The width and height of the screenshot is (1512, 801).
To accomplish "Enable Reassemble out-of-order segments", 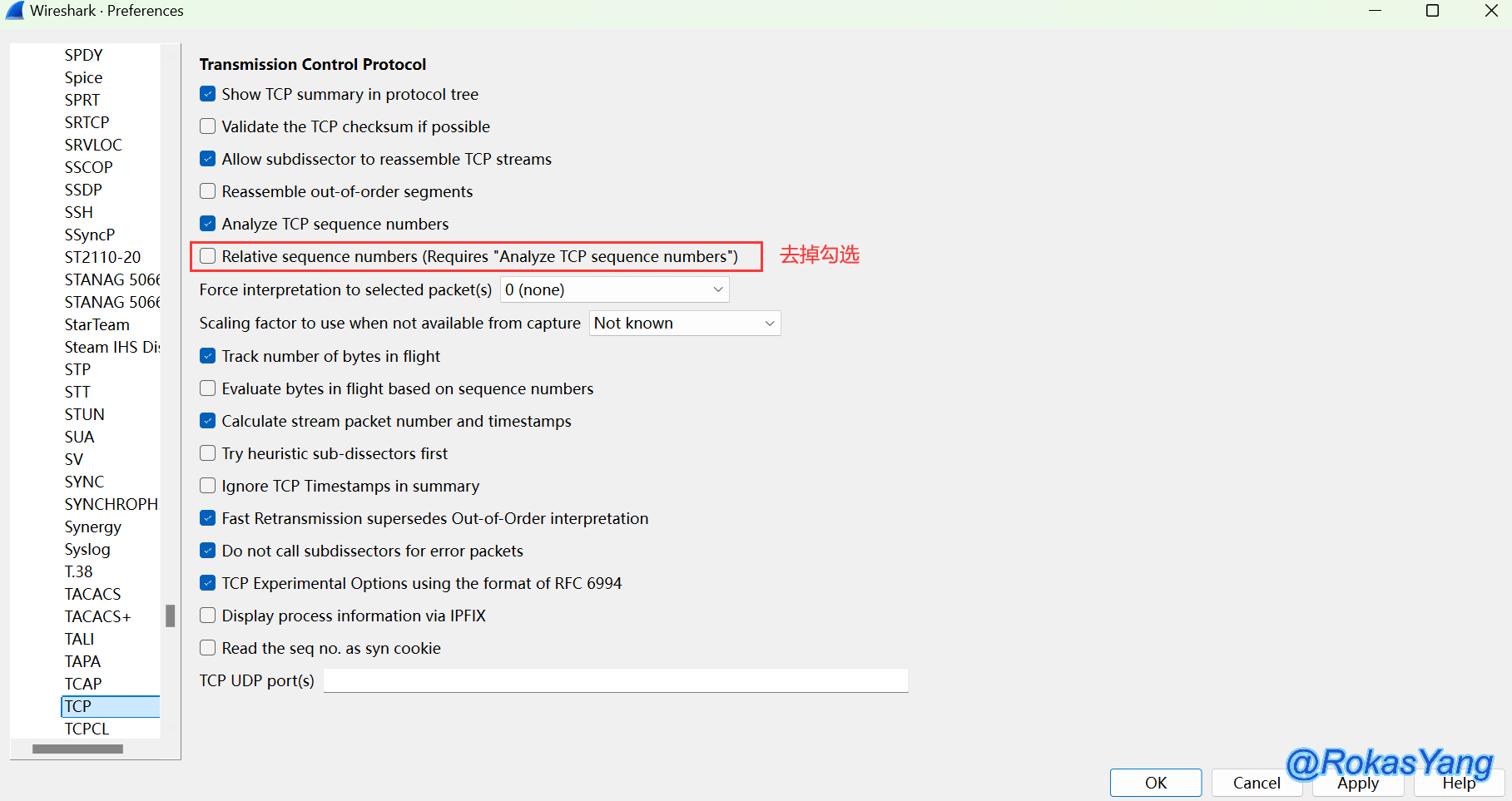I will [208, 192].
